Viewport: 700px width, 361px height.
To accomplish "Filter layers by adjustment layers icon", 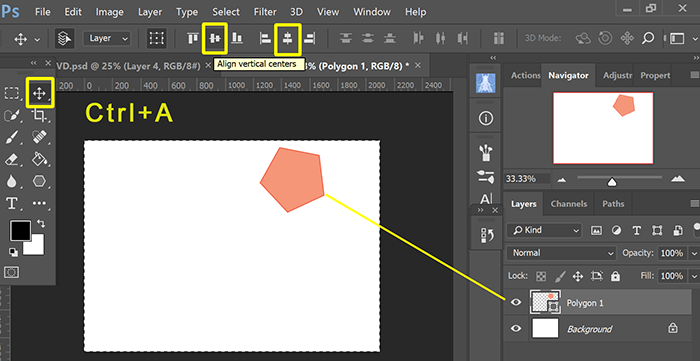I will 616,231.
